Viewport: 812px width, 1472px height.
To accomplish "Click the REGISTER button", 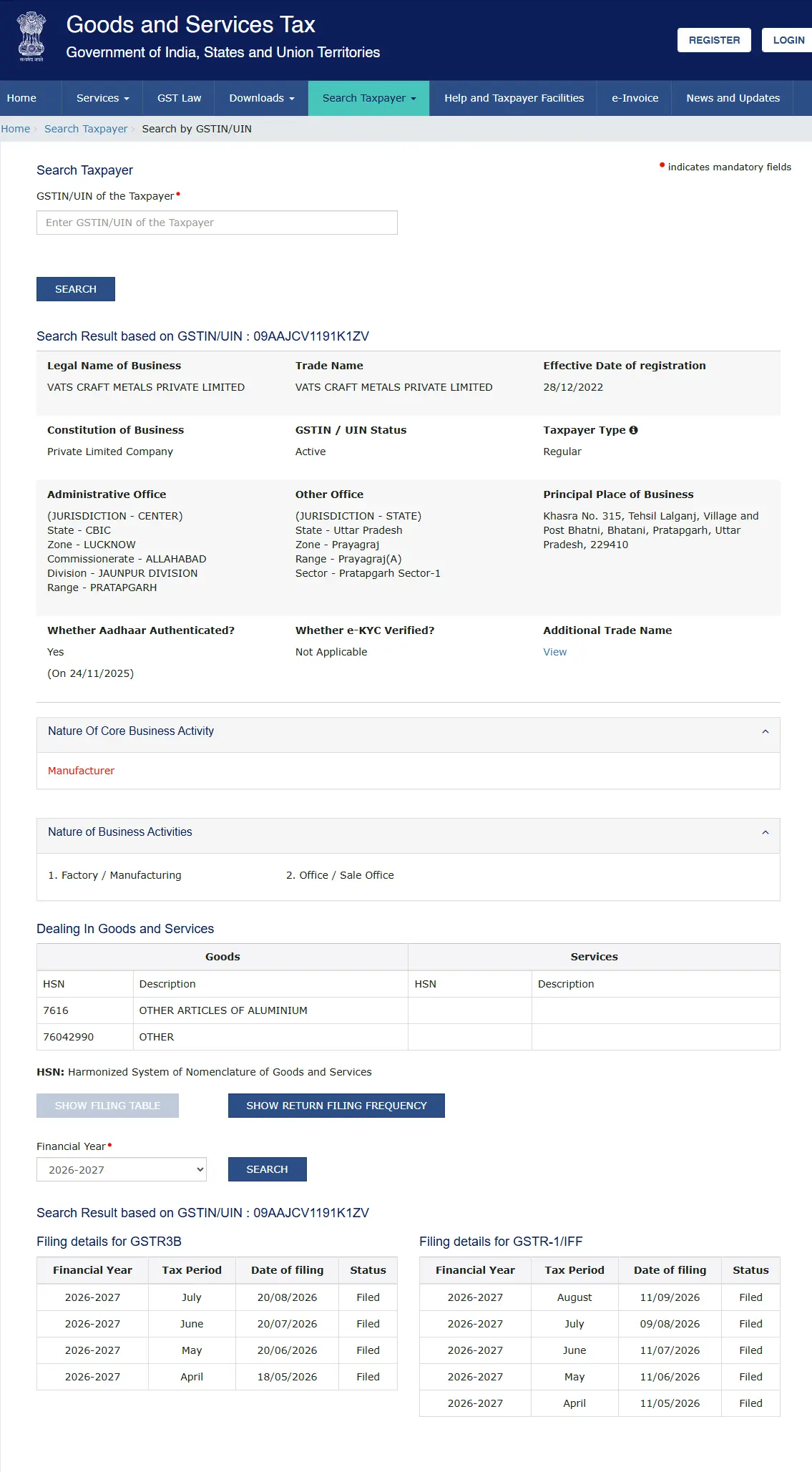I will tap(714, 40).
